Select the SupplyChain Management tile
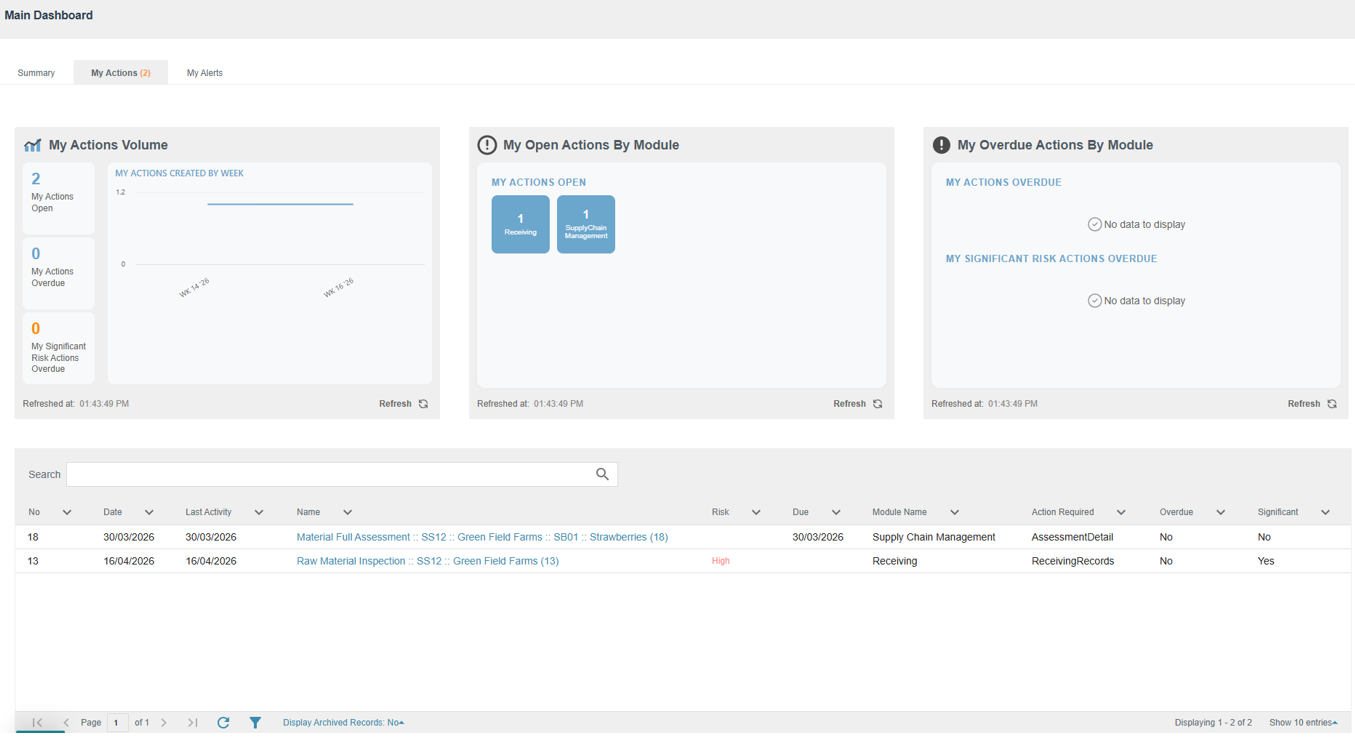The image size is (1355, 738). tap(586, 224)
